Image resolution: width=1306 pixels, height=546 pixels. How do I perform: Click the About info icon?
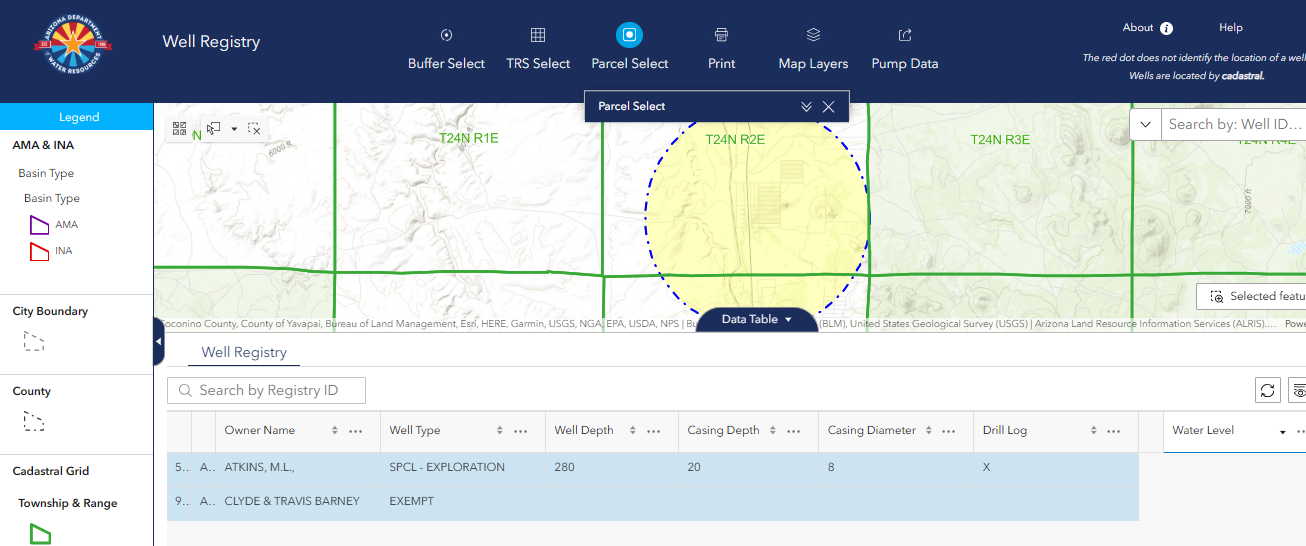tap(1166, 29)
